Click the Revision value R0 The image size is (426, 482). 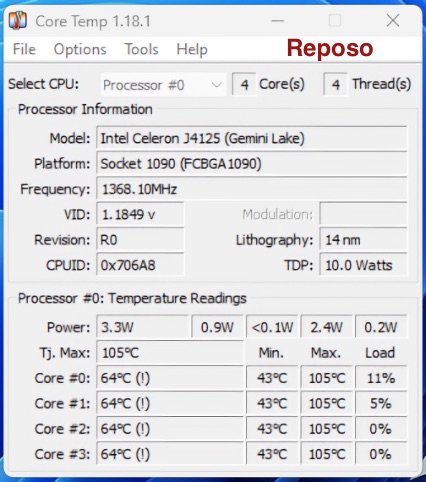point(140,240)
